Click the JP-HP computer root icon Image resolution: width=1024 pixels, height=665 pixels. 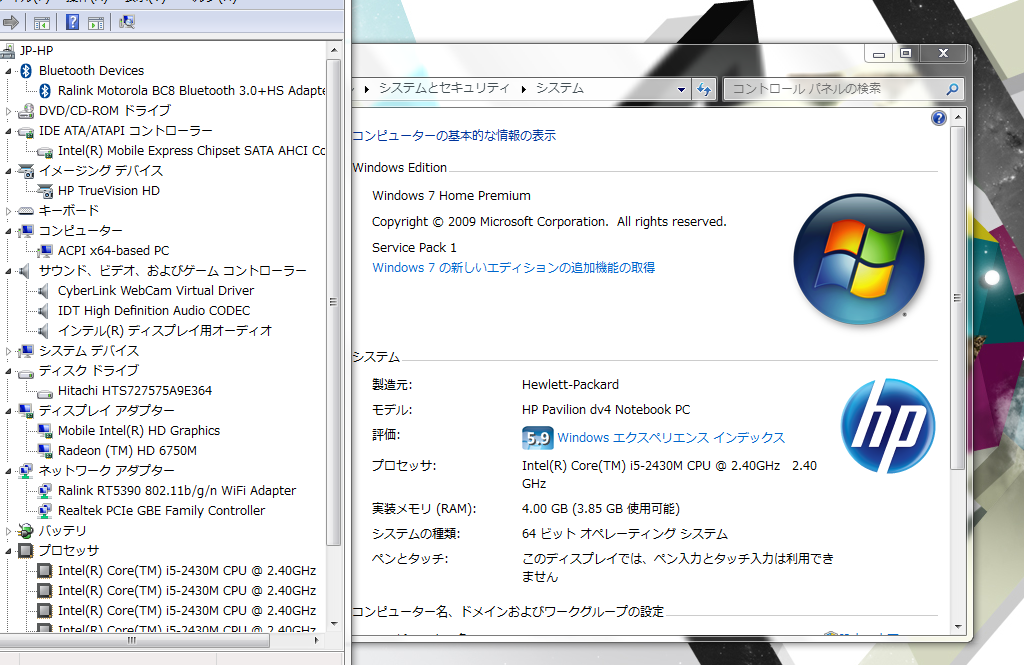tap(8, 50)
